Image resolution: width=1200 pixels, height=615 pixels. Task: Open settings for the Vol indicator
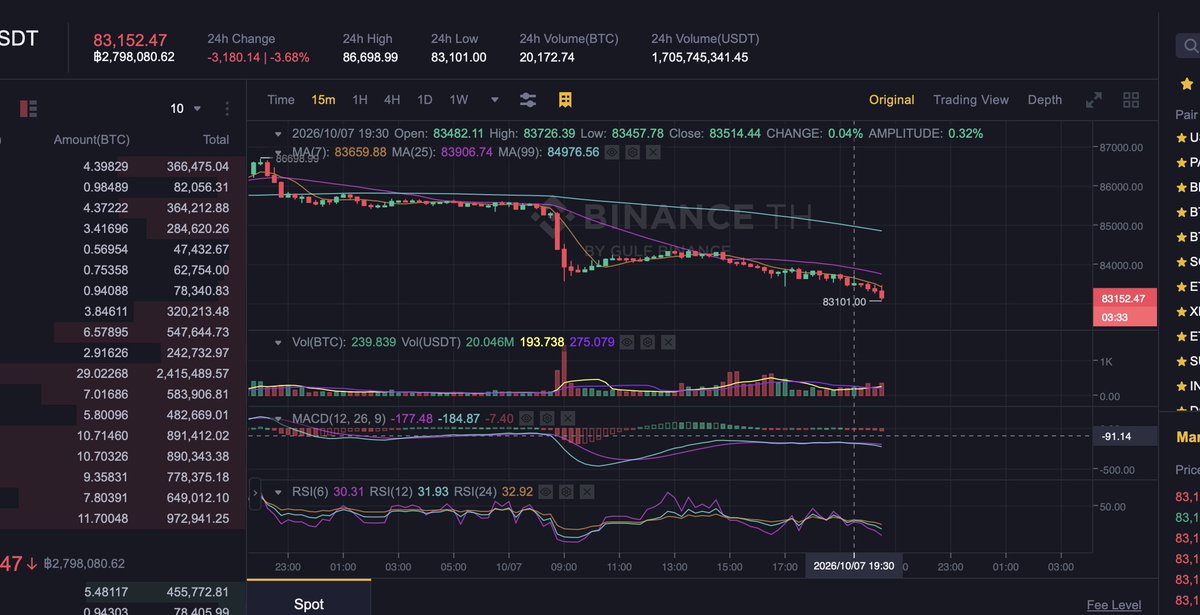[x=648, y=342]
